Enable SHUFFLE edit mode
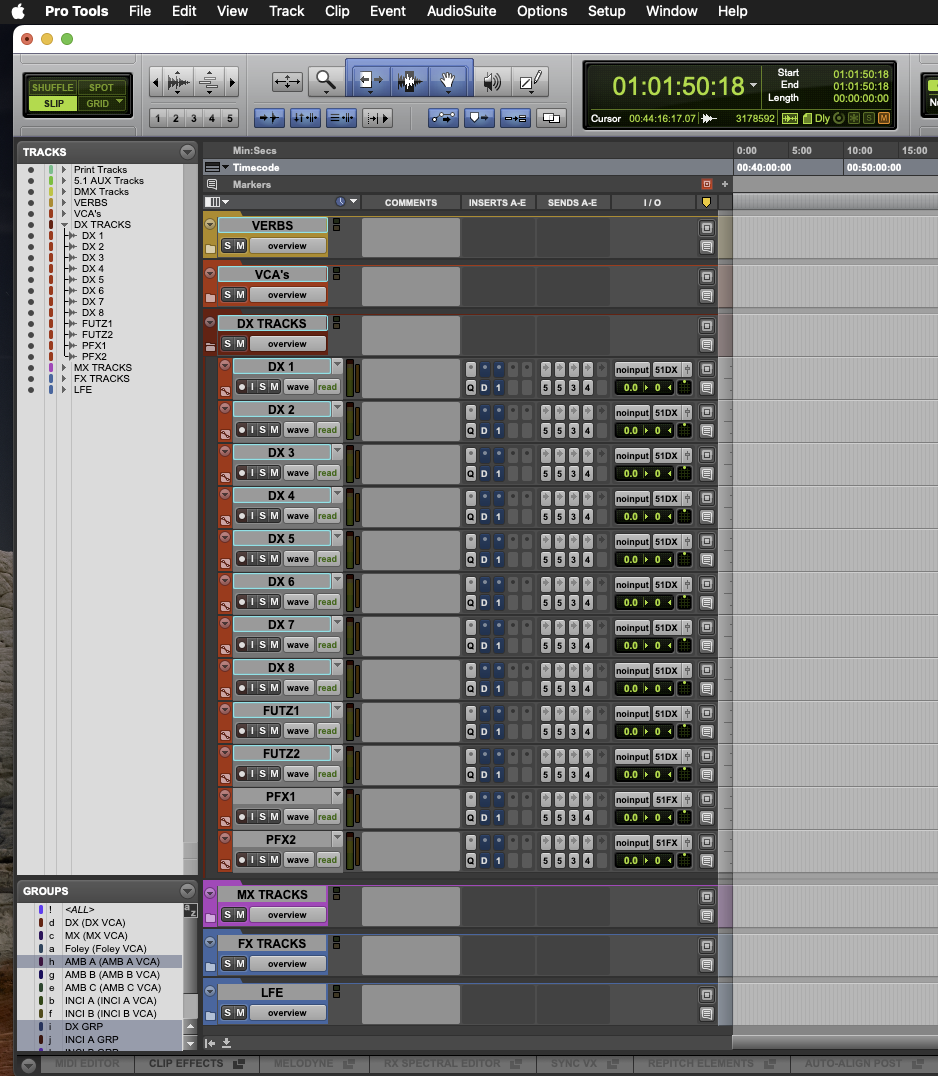The width and height of the screenshot is (938, 1076). pos(52,87)
